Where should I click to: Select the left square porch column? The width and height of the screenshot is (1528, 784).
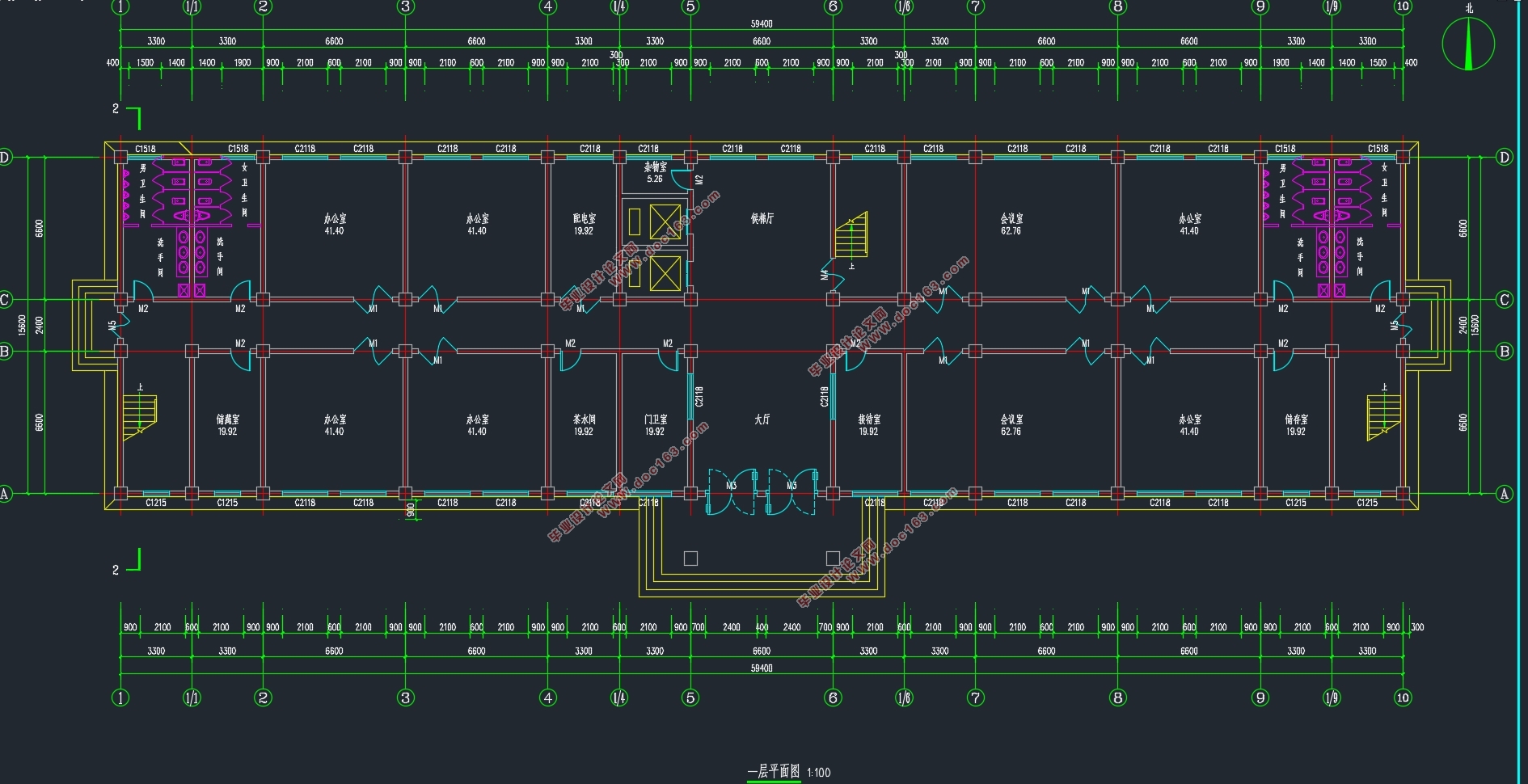[690, 558]
